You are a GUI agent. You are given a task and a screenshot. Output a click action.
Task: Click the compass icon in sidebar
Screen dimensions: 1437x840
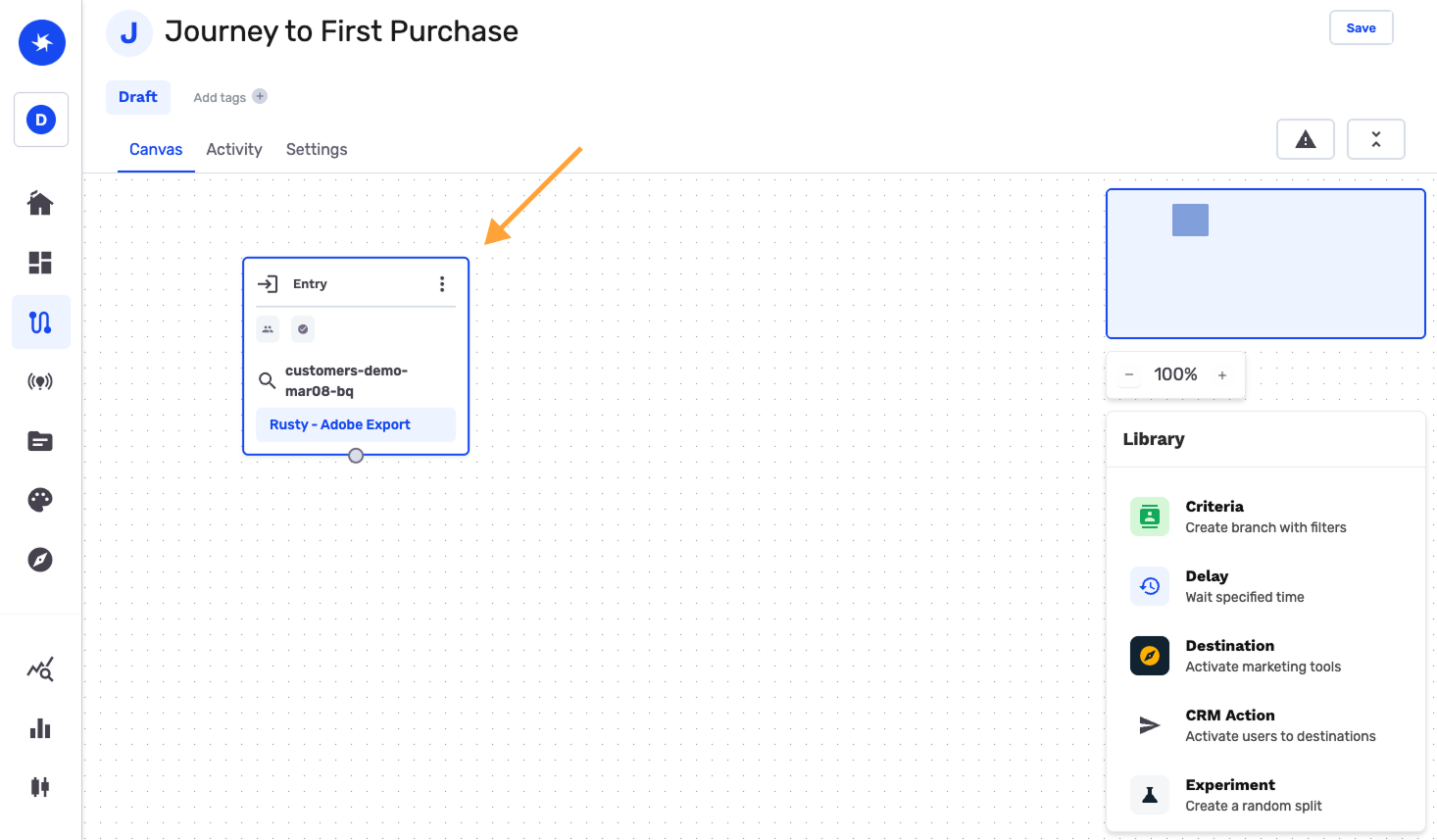click(x=40, y=560)
